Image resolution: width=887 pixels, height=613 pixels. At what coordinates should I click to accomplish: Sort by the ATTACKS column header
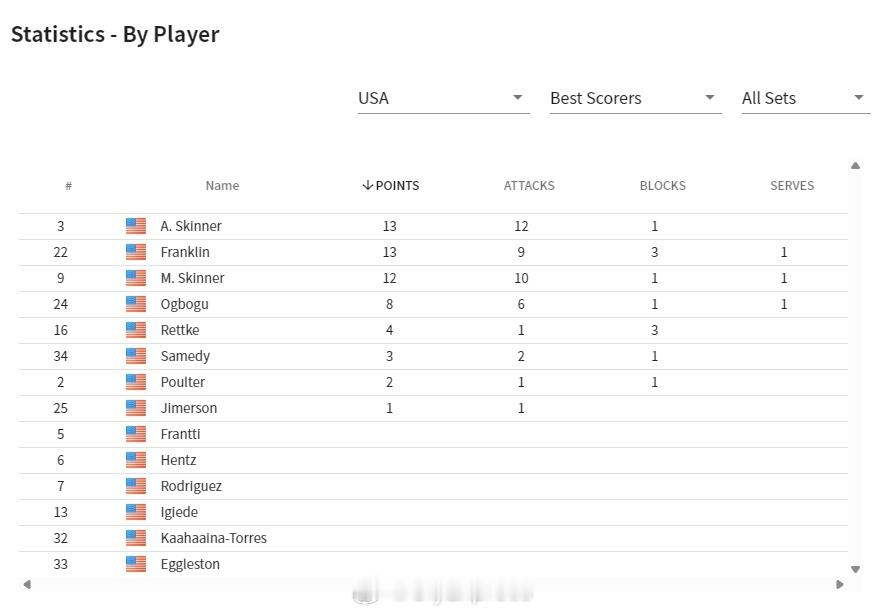529,185
